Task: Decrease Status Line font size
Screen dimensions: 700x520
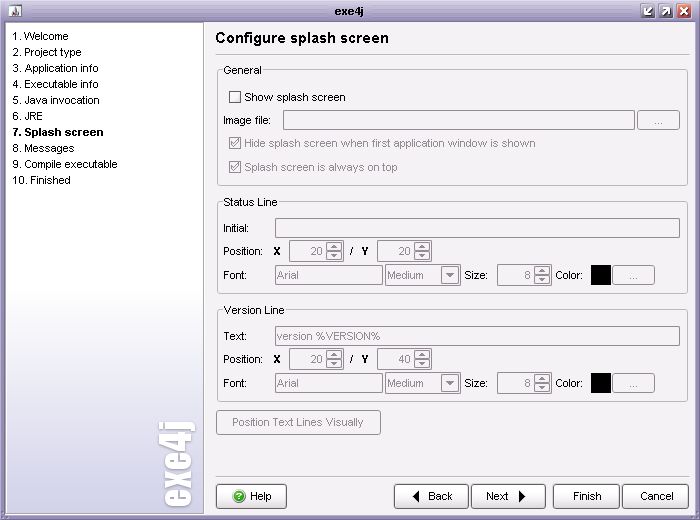Action: [542, 280]
